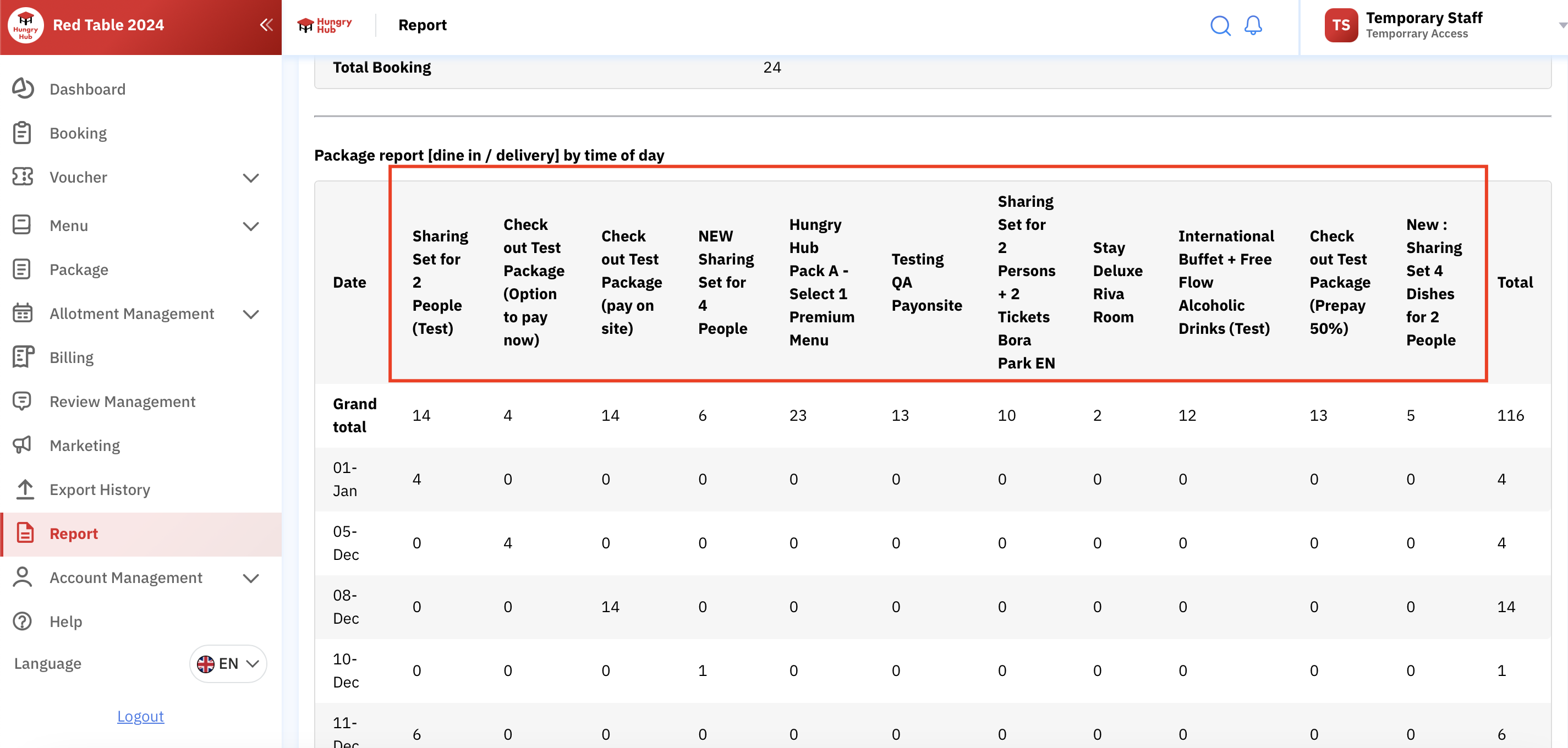Select Package in the sidebar menu
The width and height of the screenshot is (1568, 748).
coord(79,269)
